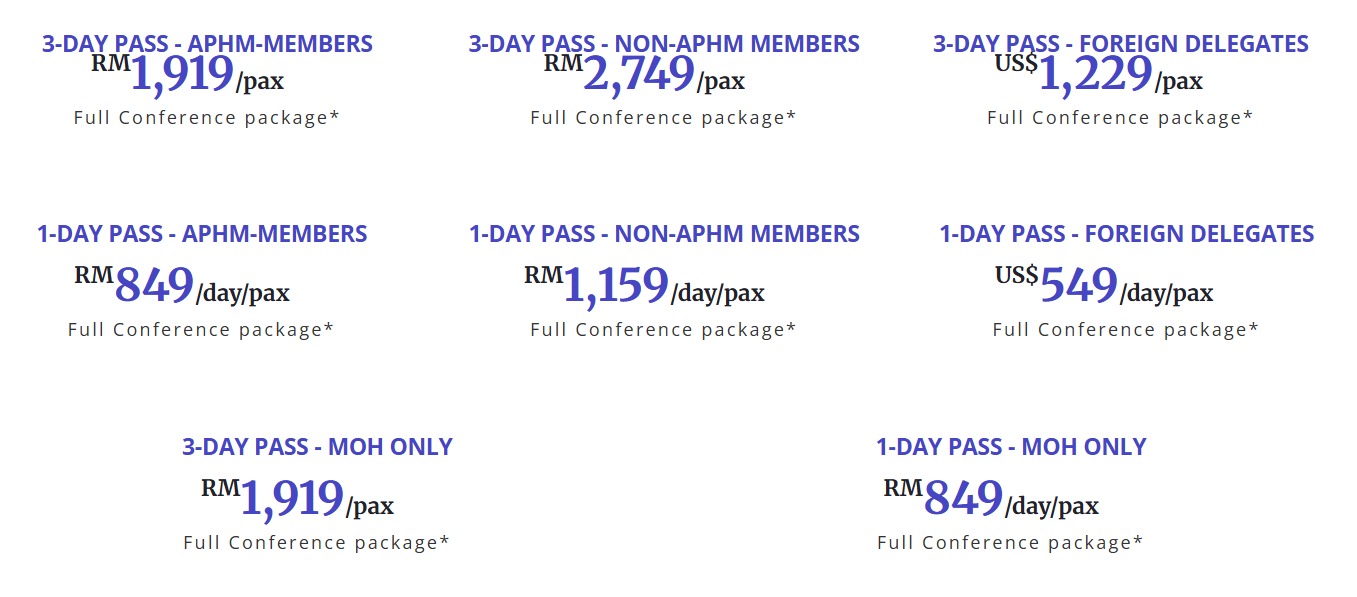Click Full Conference package under 3-Day MOH Only
This screenshot has width=1357, height=597.
click(316, 543)
